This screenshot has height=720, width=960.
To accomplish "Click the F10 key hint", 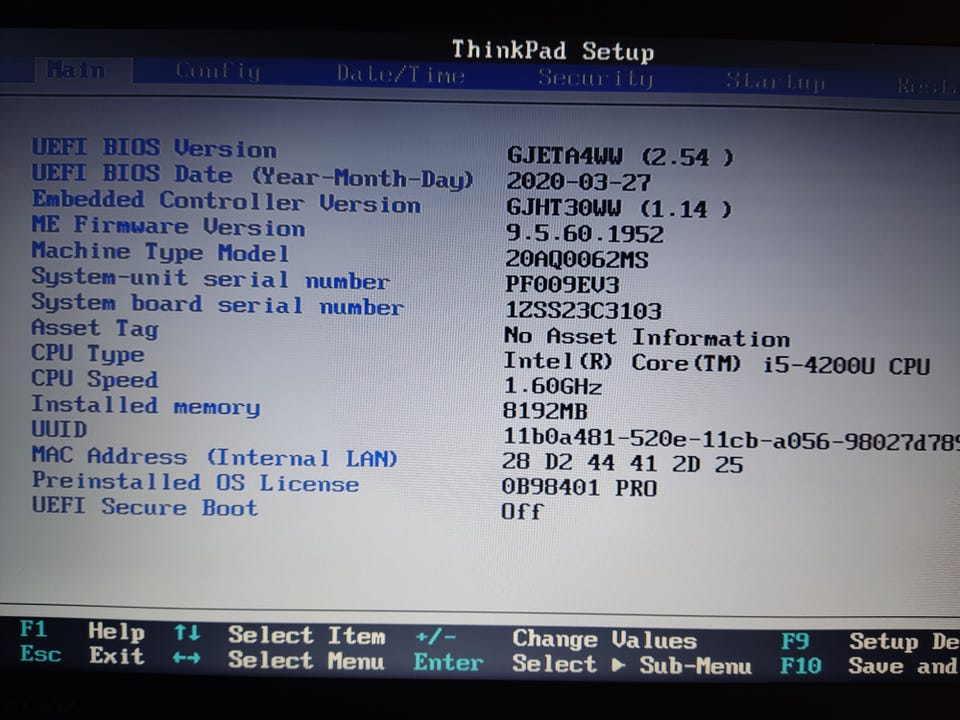I will [801, 666].
